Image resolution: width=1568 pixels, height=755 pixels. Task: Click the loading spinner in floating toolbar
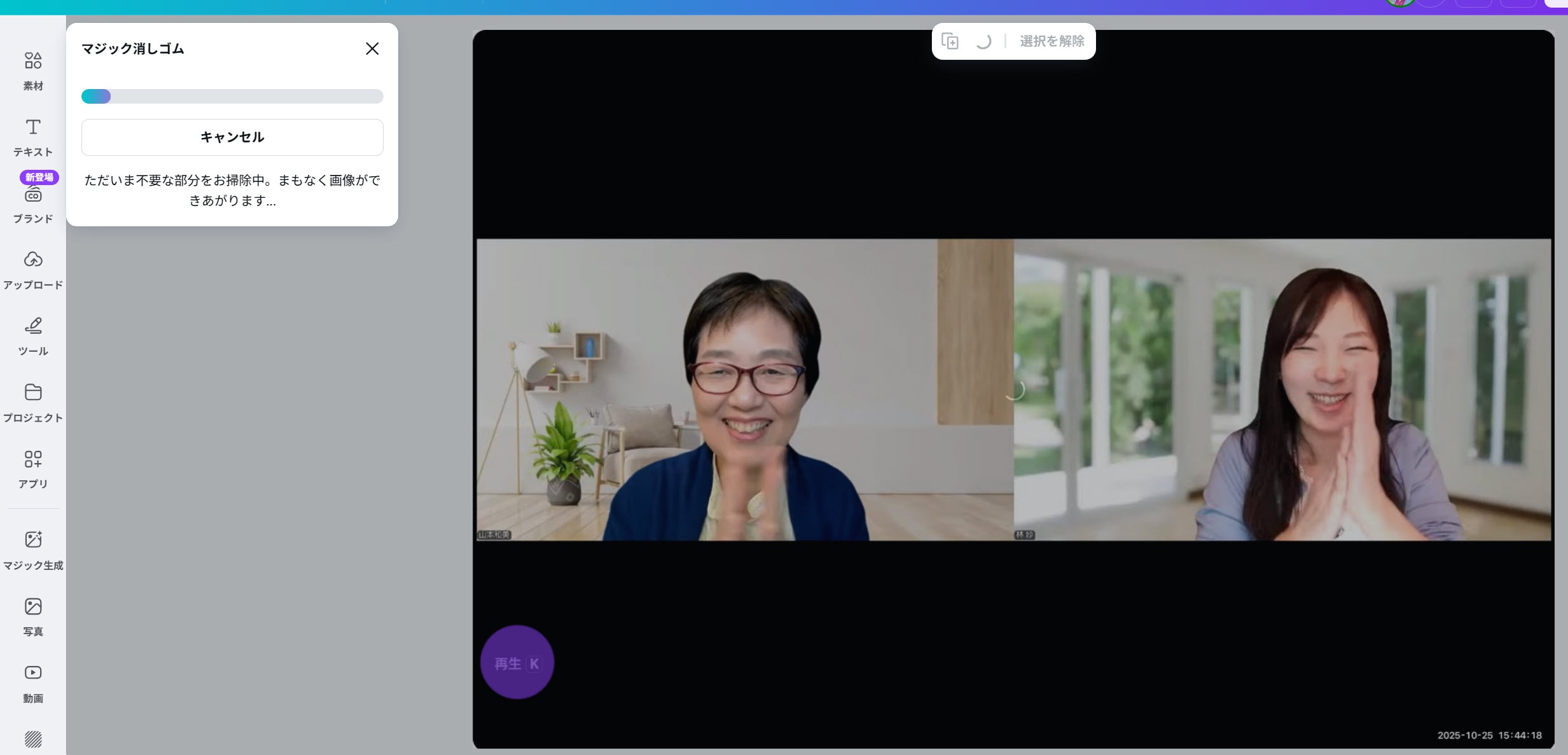(x=983, y=41)
